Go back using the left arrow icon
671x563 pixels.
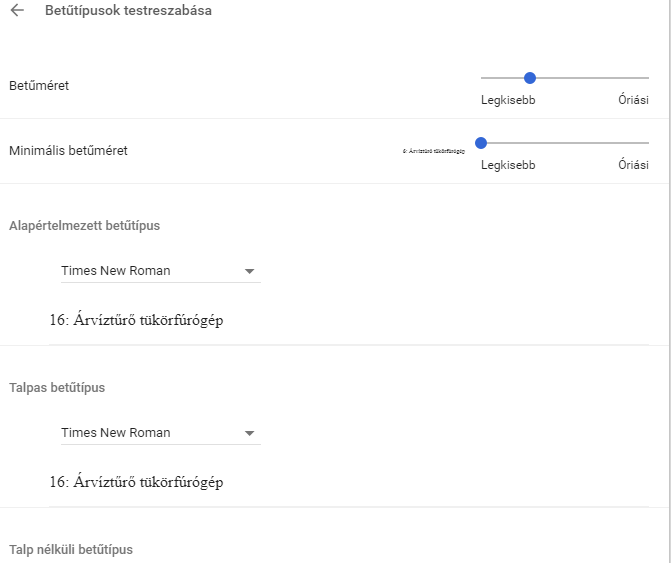click(x=18, y=12)
